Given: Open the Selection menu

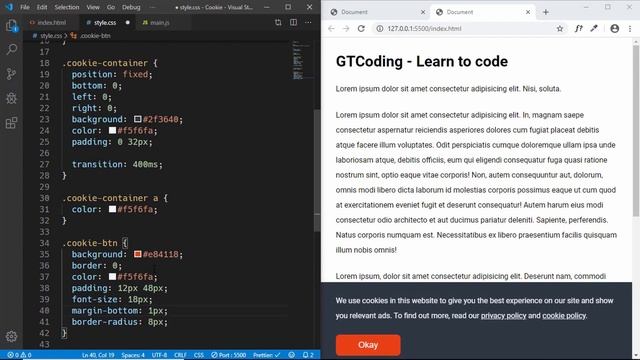Looking at the screenshot, I should coord(67,7).
